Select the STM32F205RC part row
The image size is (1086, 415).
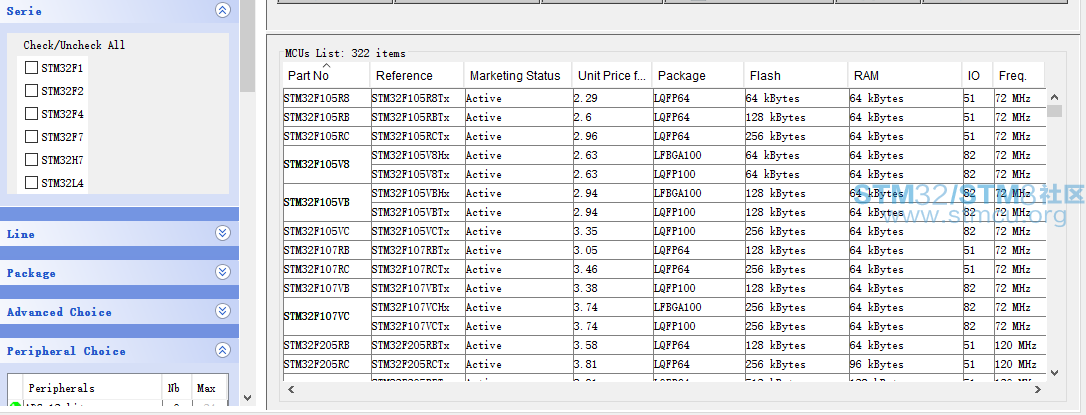coord(664,364)
